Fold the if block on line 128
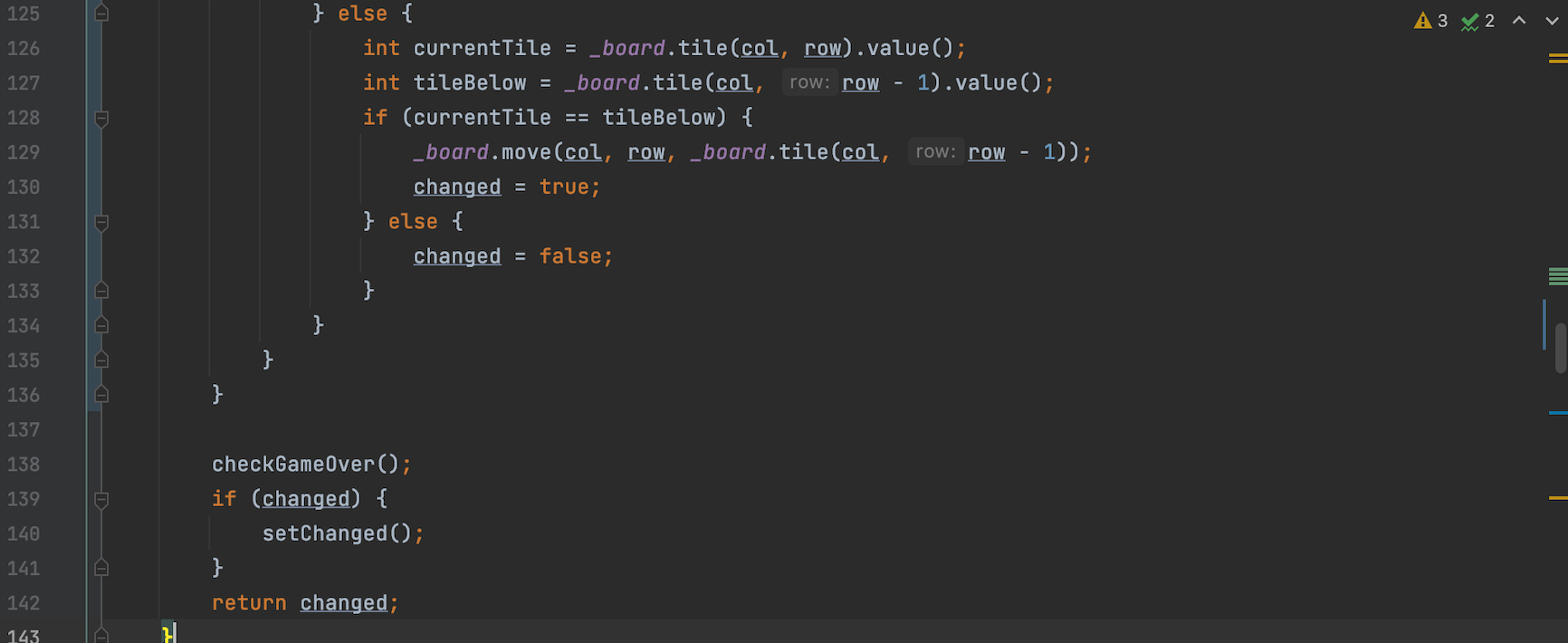The height and width of the screenshot is (643, 1568). tap(101, 119)
